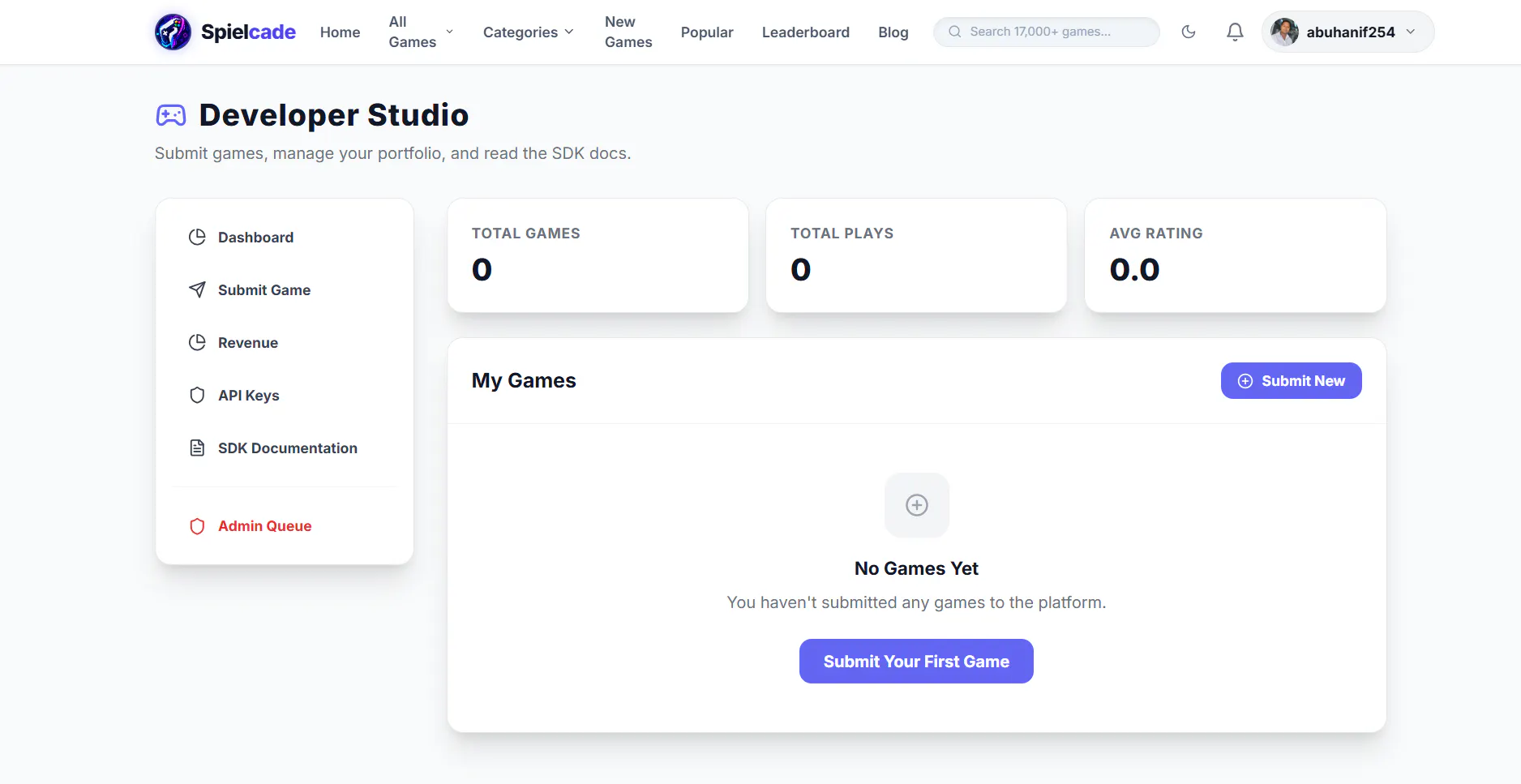Select Submit Game in sidebar
1521x784 pixels.
[284, 289]
